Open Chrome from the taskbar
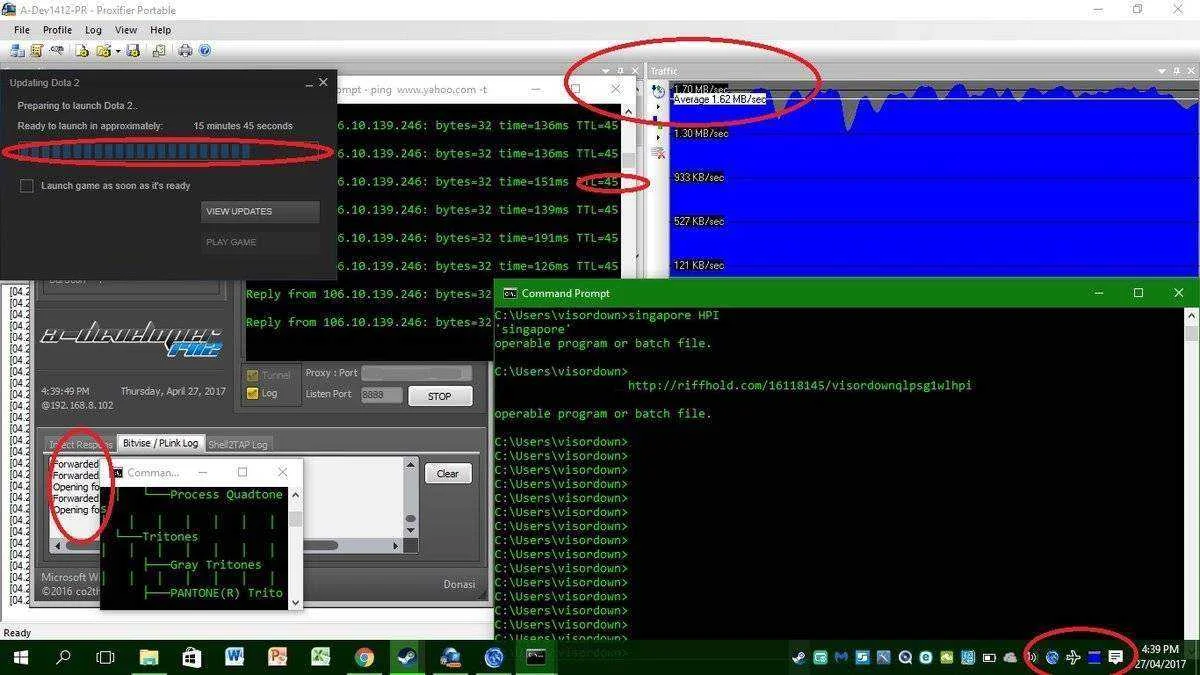Viewport: 1200px width, 675px height. coord(364,657)
